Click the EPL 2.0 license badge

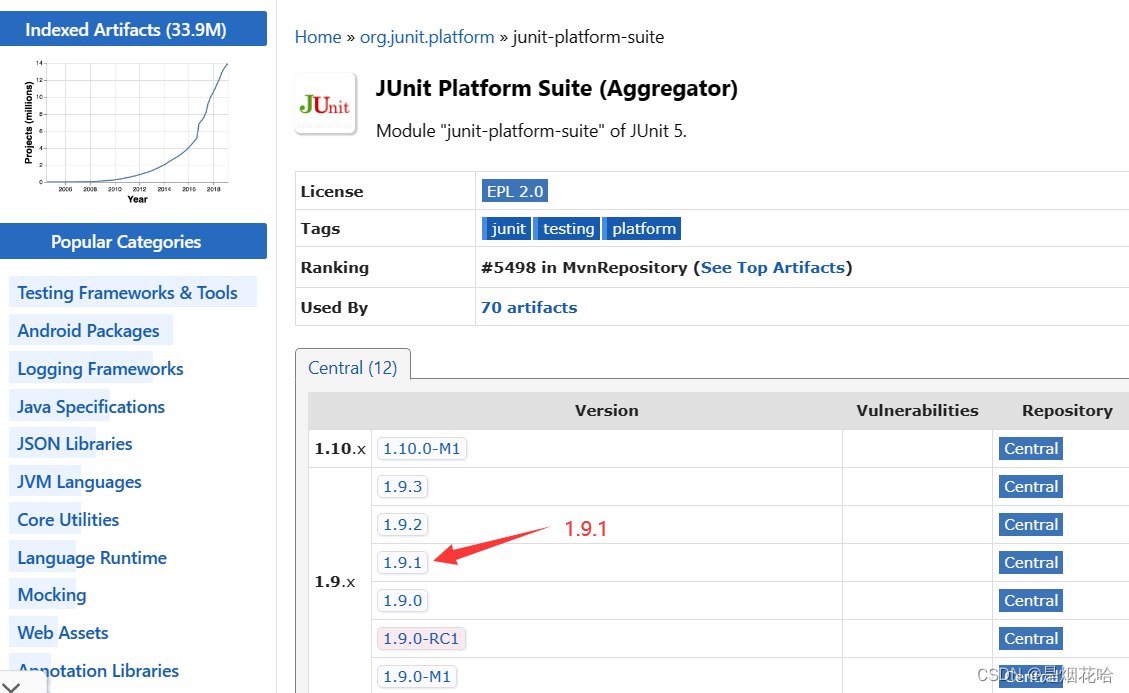tap(515, 191)
